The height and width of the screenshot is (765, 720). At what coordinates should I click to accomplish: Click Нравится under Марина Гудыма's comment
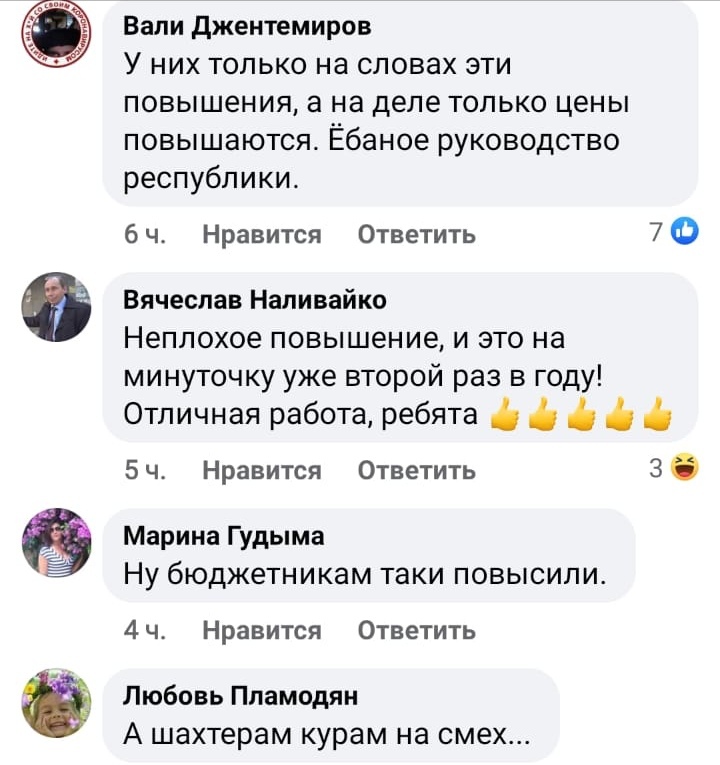[x=262, y=630]
